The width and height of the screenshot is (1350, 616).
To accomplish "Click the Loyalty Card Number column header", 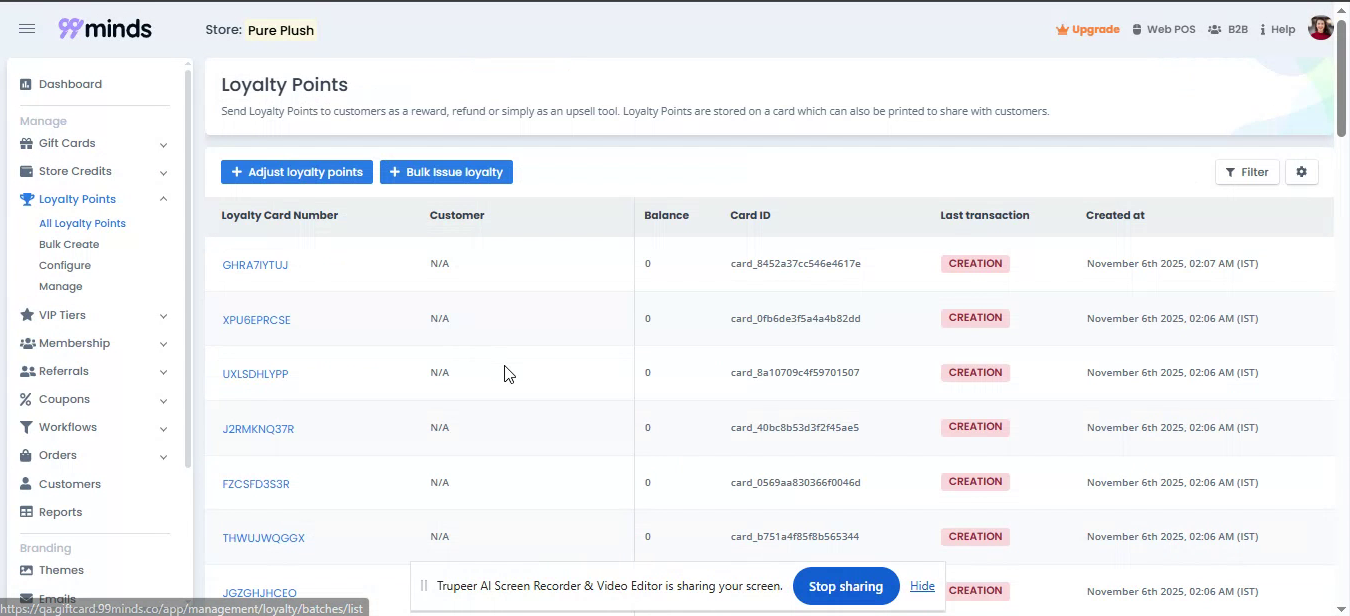I will point(280,215).
